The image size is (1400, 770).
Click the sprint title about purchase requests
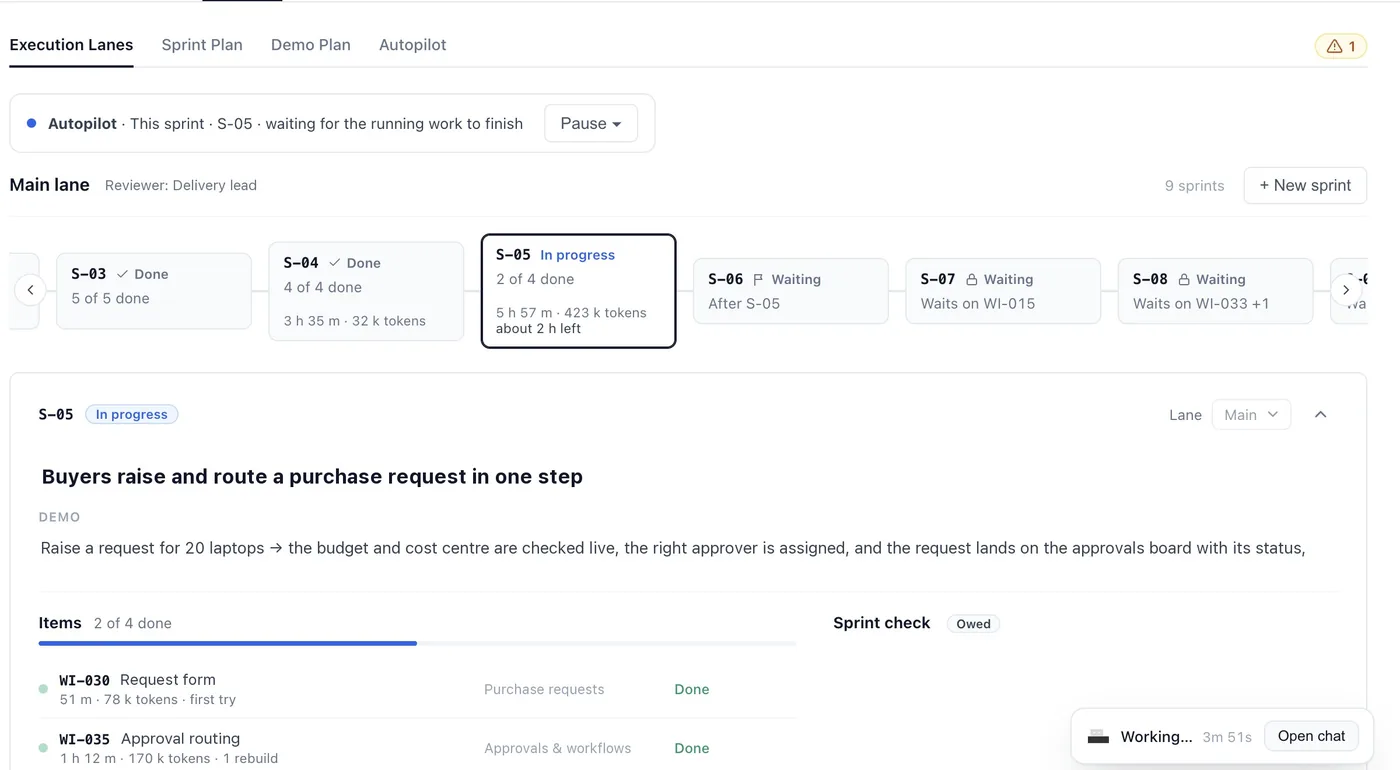[x=312, y=477]
